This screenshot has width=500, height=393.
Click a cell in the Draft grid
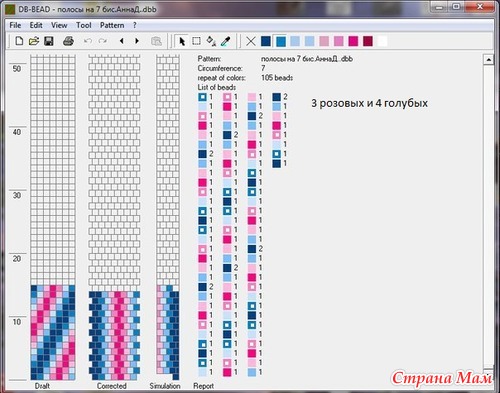click(53, 167)
